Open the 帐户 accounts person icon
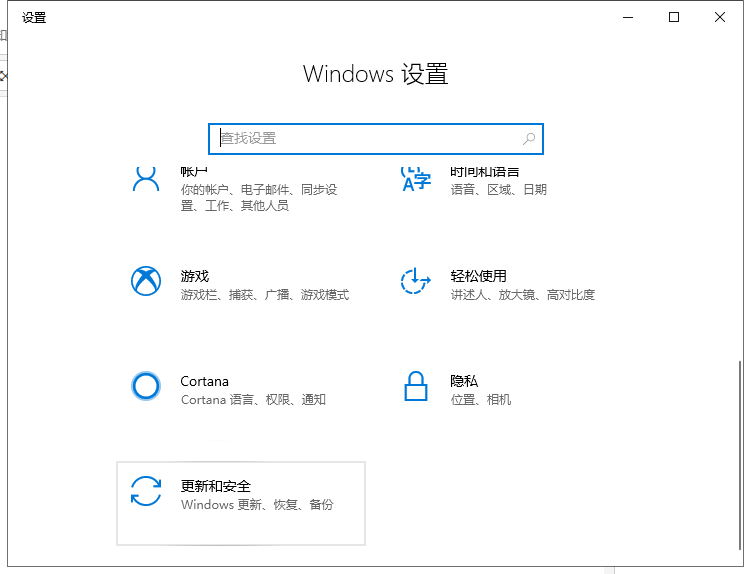Viewport: 751px width, 574px height. point(146,179)
